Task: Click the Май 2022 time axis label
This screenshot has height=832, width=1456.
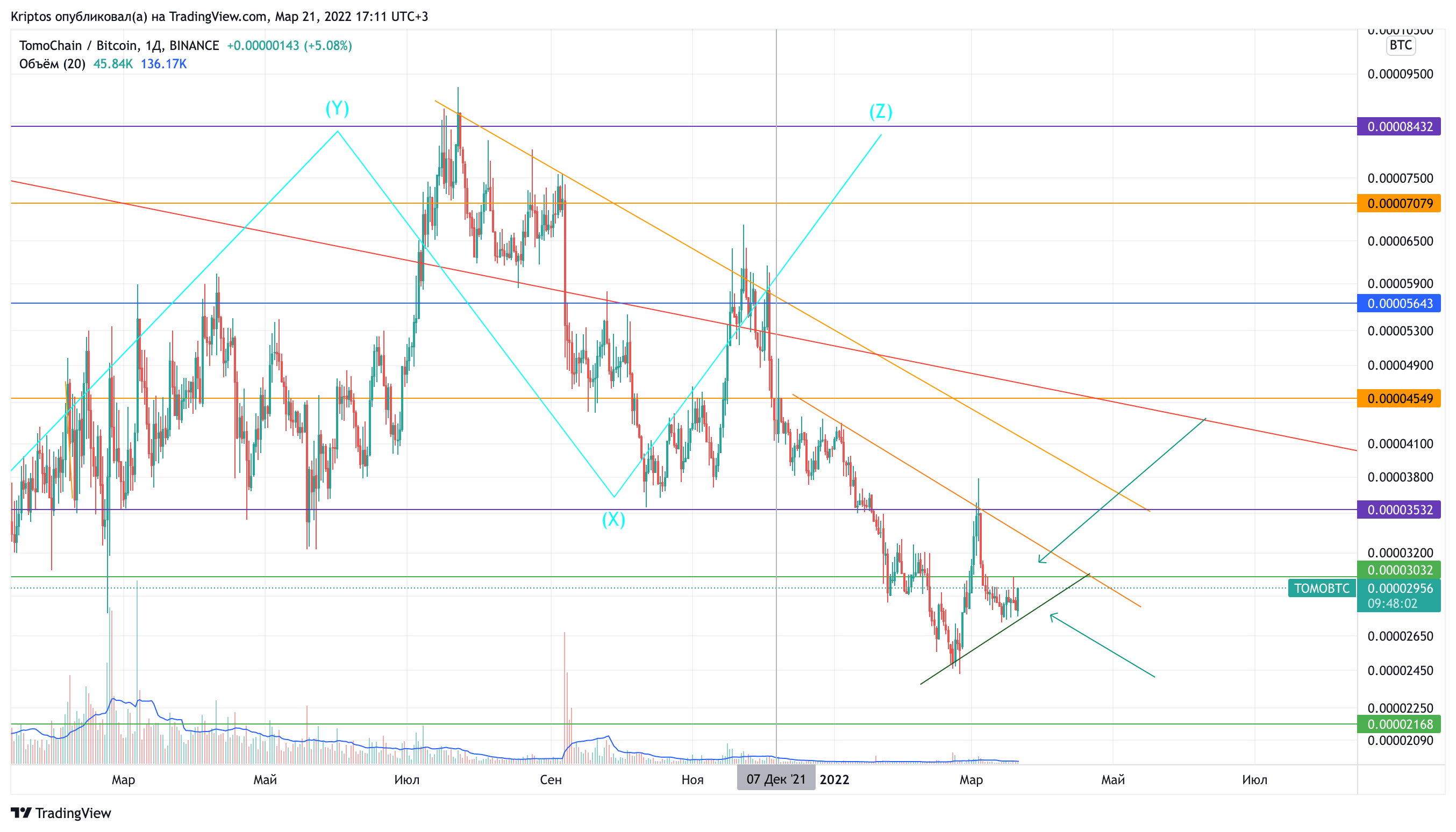Action: pyautogui.click(x=1112, y=779)
